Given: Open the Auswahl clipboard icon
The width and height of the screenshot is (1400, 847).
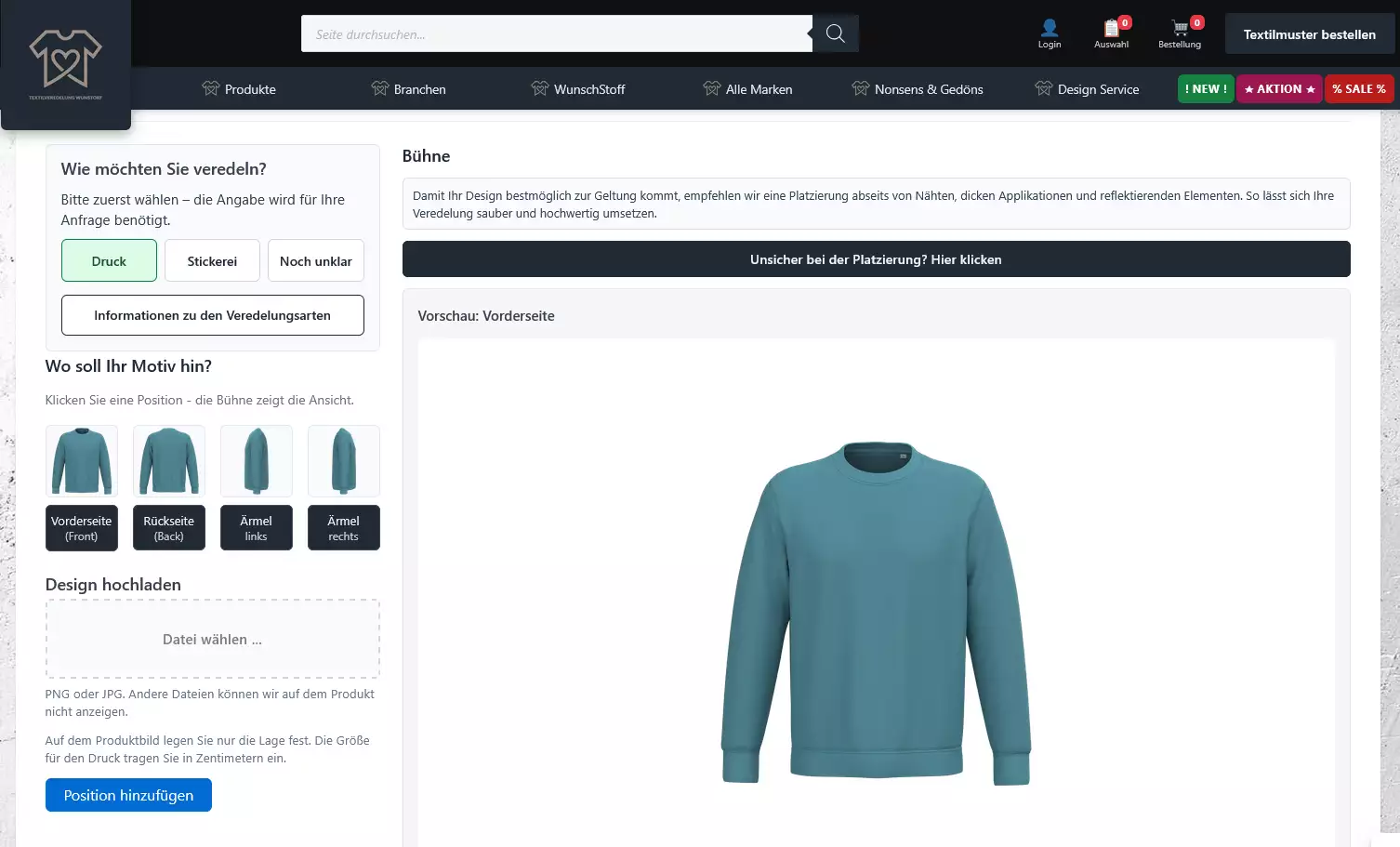Looking at the screenshot, I should click(x=1112, y=34).
